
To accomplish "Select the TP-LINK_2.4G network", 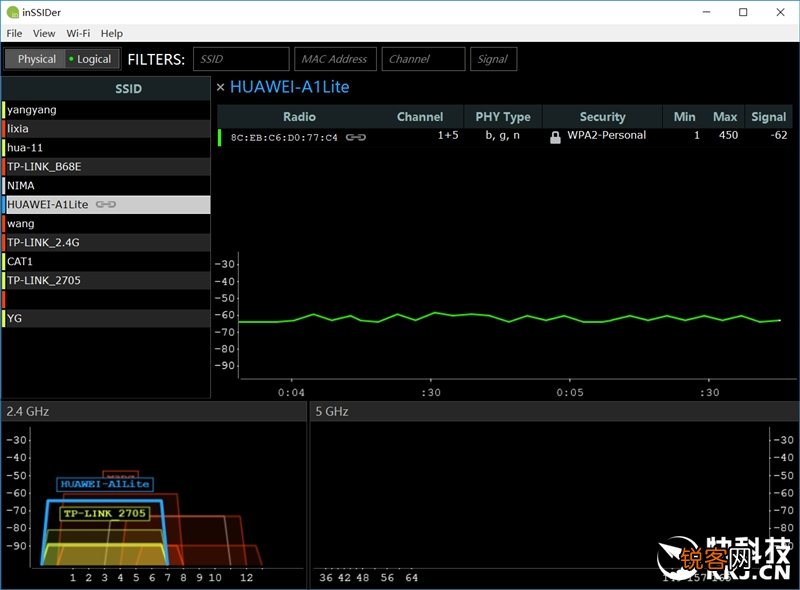I will click(x=106, y=242).
